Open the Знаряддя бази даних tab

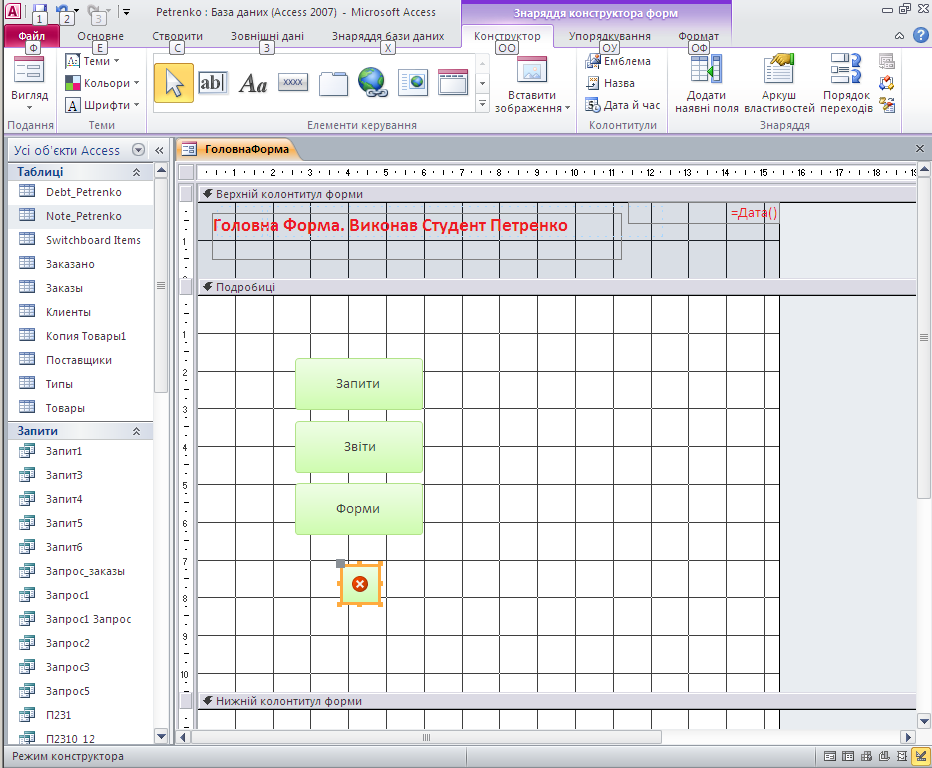click(388, 36)
